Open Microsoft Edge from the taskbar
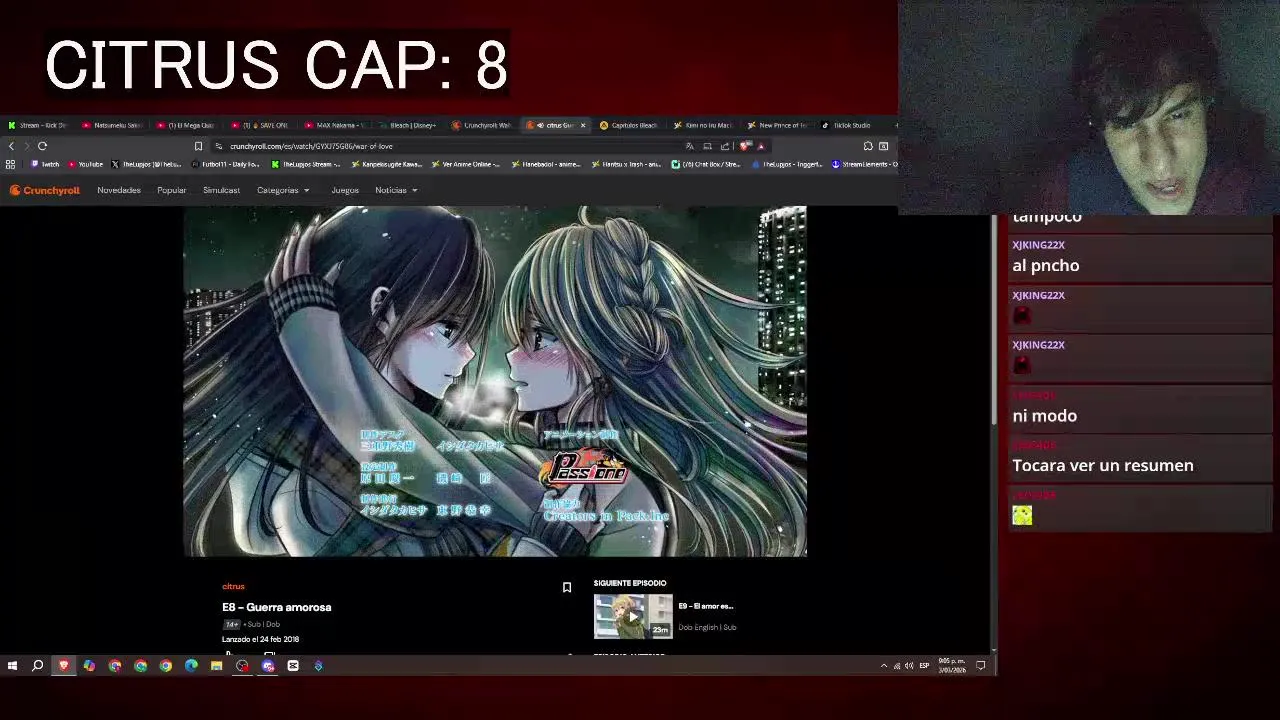This screenshot has height=720, width=1280. coord(191,665)
